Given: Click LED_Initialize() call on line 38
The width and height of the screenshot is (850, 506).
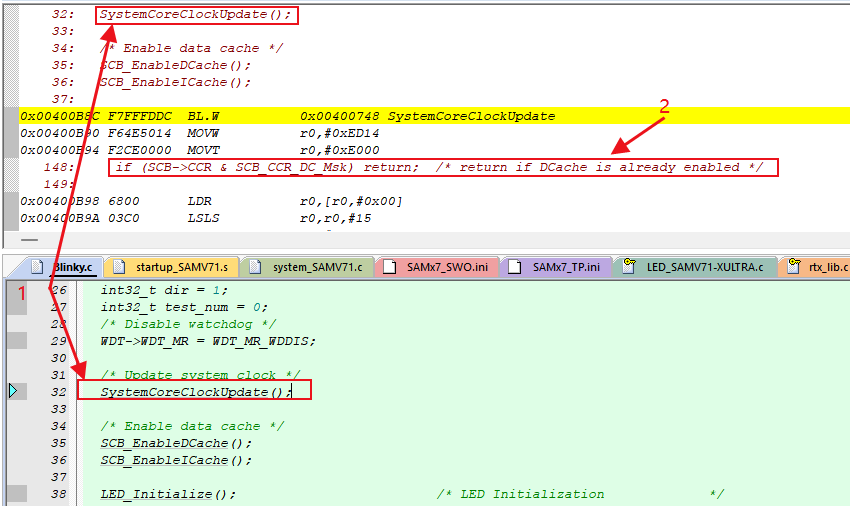Looking at the screenshot, I should 168,494.
